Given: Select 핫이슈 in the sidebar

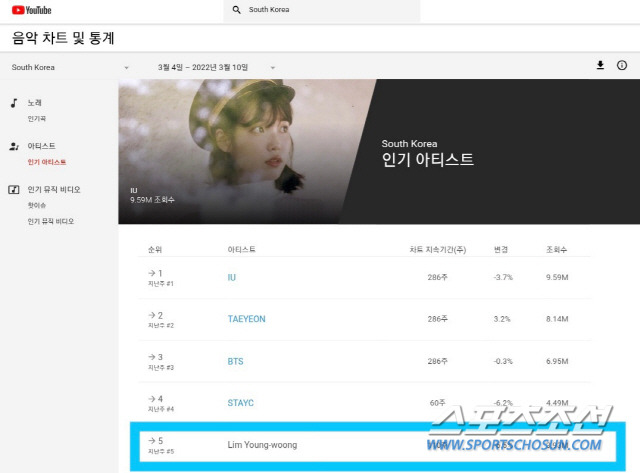Looking at the screenshot, I should [37, 205].
